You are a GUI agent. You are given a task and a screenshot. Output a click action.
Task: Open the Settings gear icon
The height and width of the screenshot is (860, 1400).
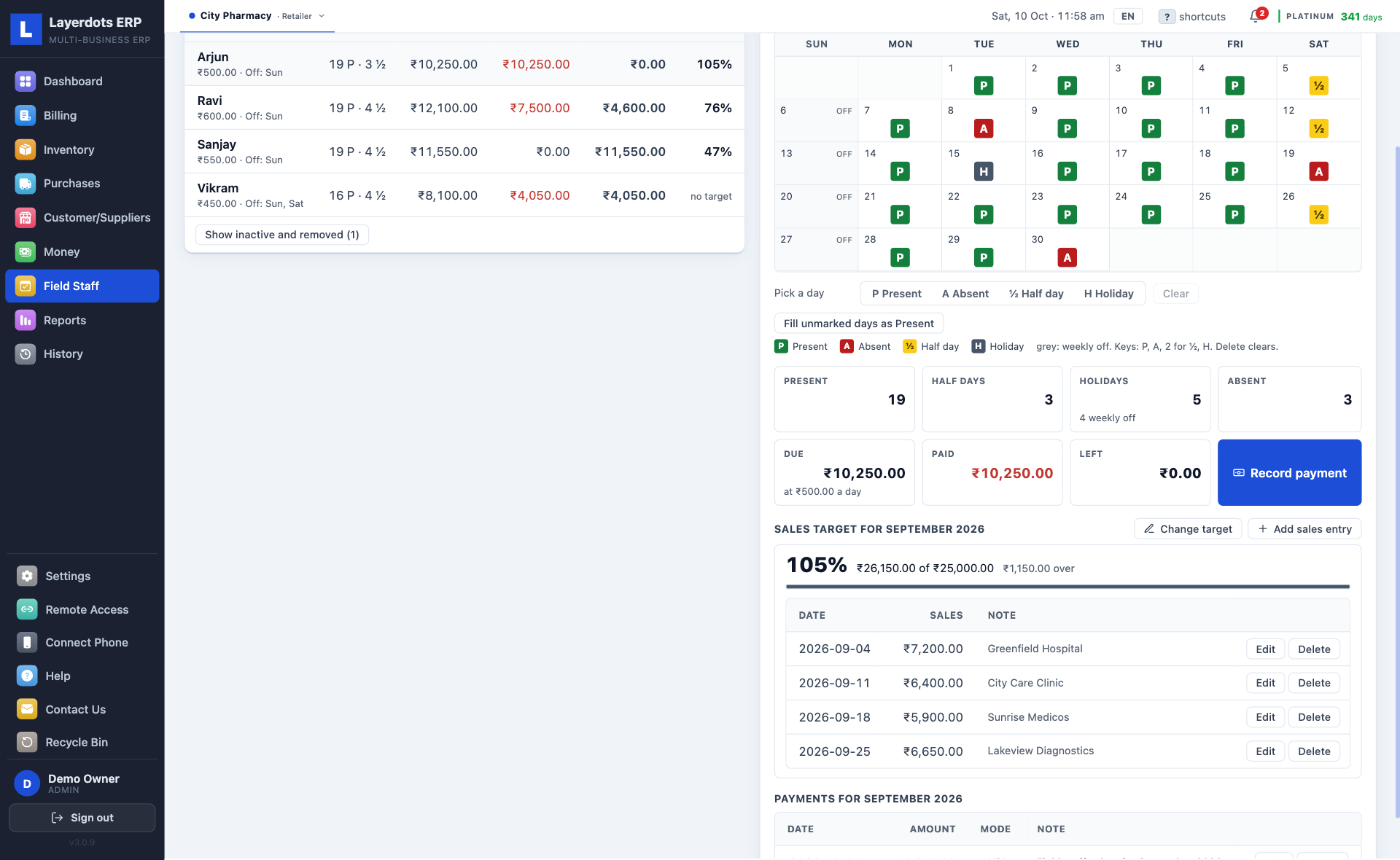tap(27, 576)
